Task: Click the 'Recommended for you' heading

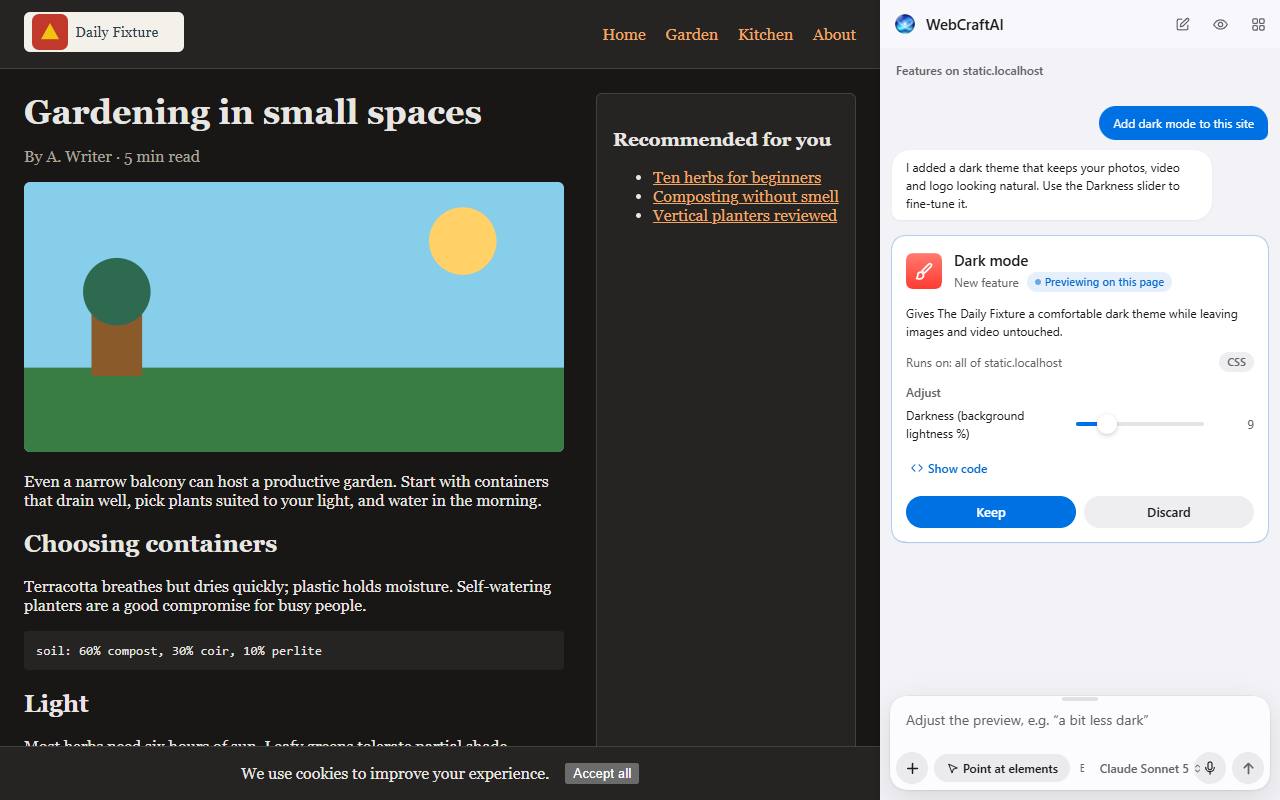Action: pos(722,139)
